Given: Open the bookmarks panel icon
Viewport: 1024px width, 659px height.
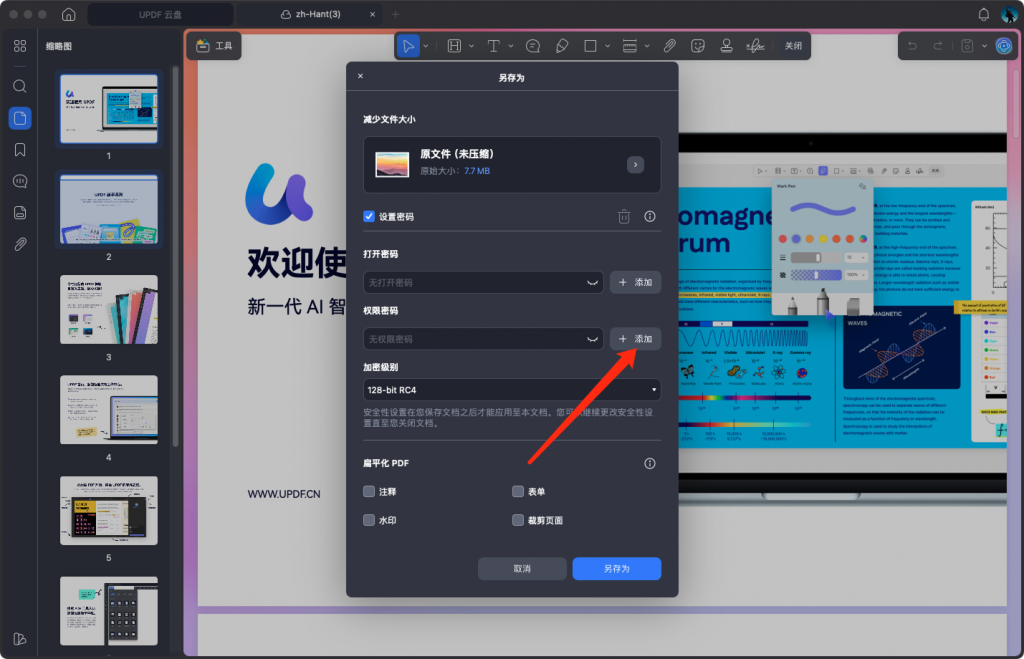Looking at the screenshot, I should point(20,150).
